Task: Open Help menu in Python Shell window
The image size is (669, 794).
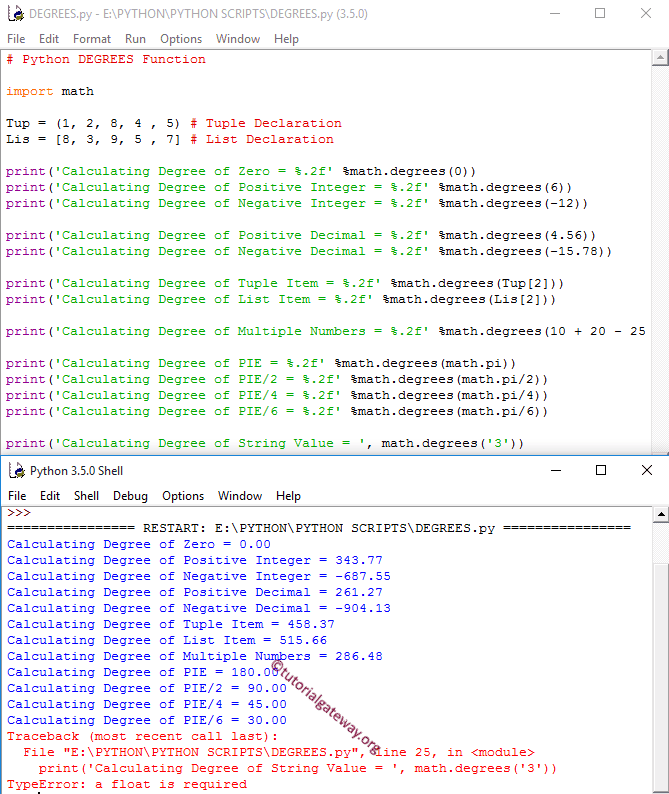Action: click(288, 496)
